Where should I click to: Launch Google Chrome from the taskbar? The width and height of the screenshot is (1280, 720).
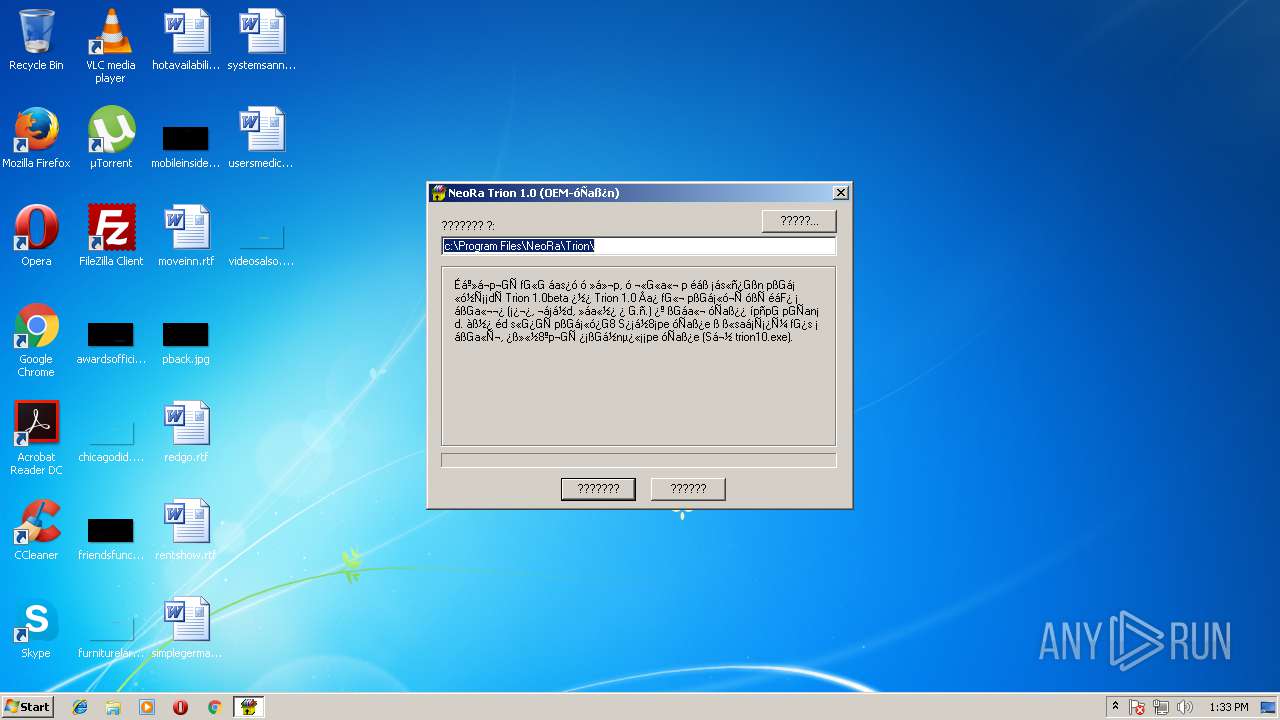coord(214,707)
